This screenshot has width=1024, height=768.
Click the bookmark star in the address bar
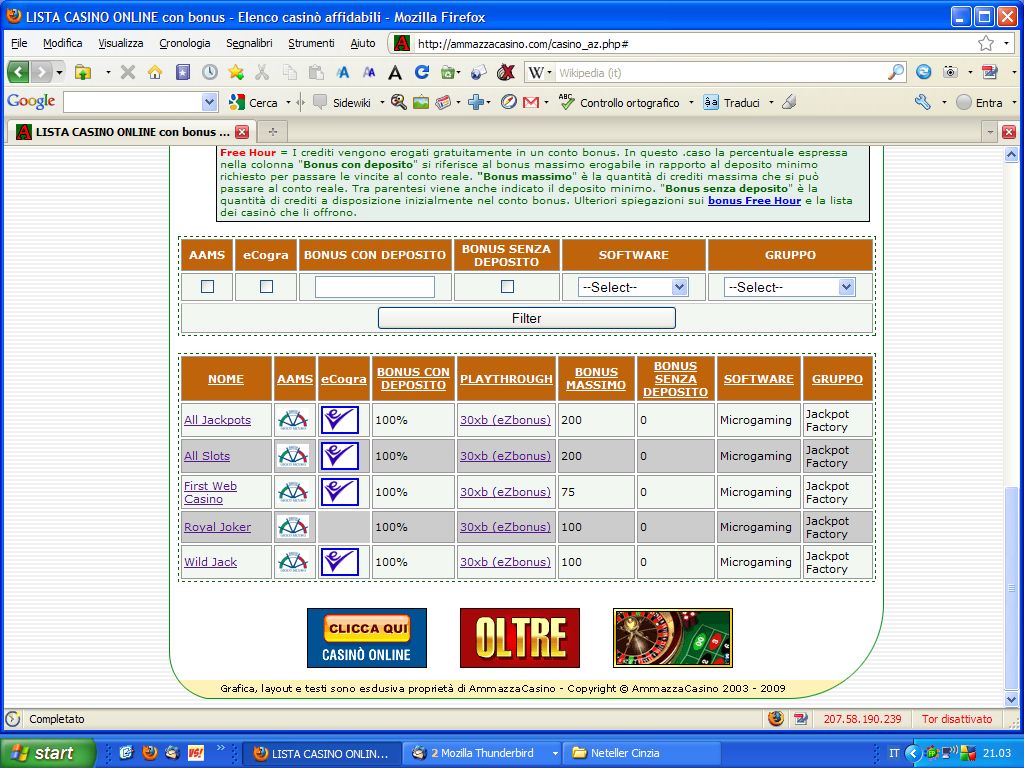[985, 44]
